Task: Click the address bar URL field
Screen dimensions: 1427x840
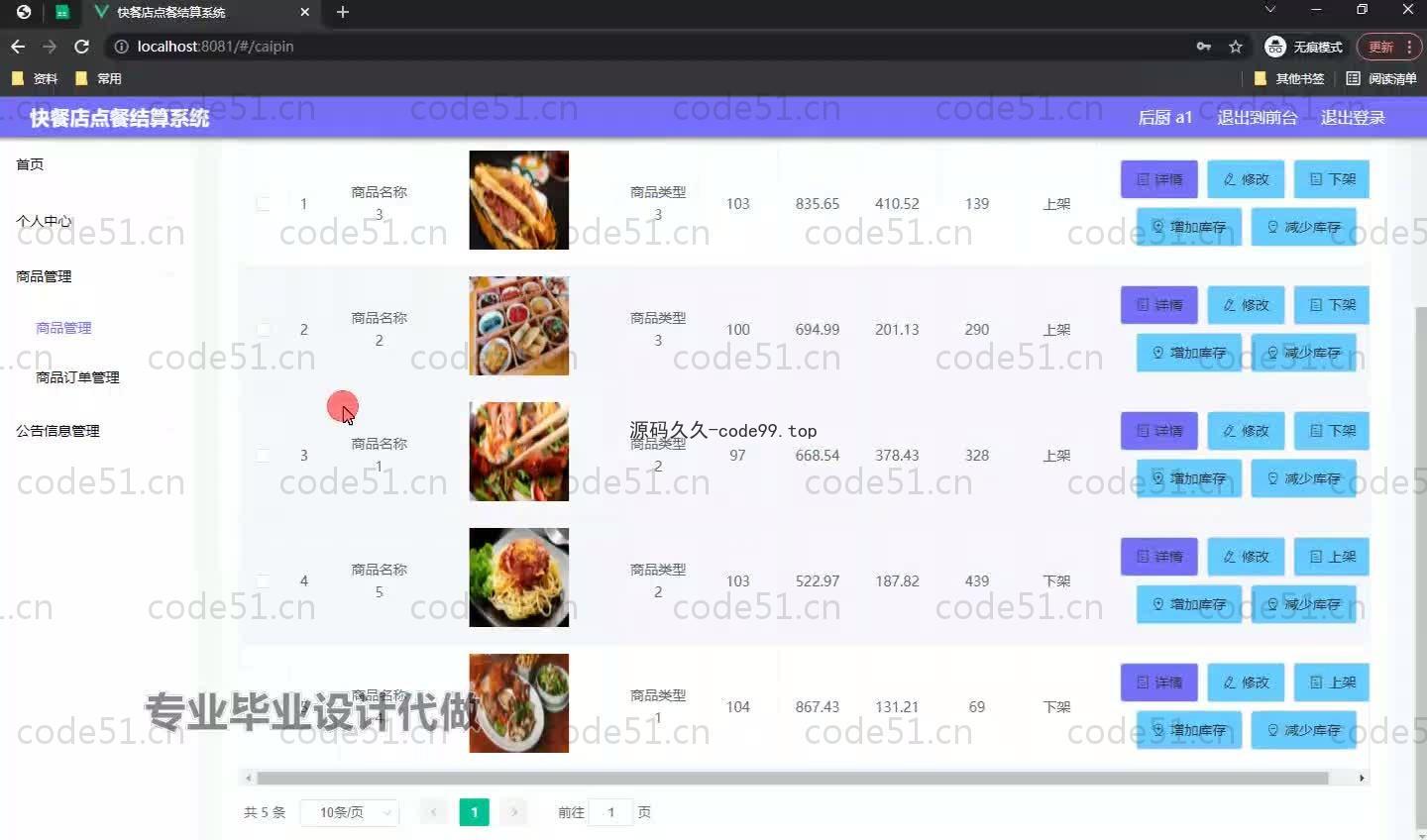Action: pyautogui.click(x=644, y=47)
